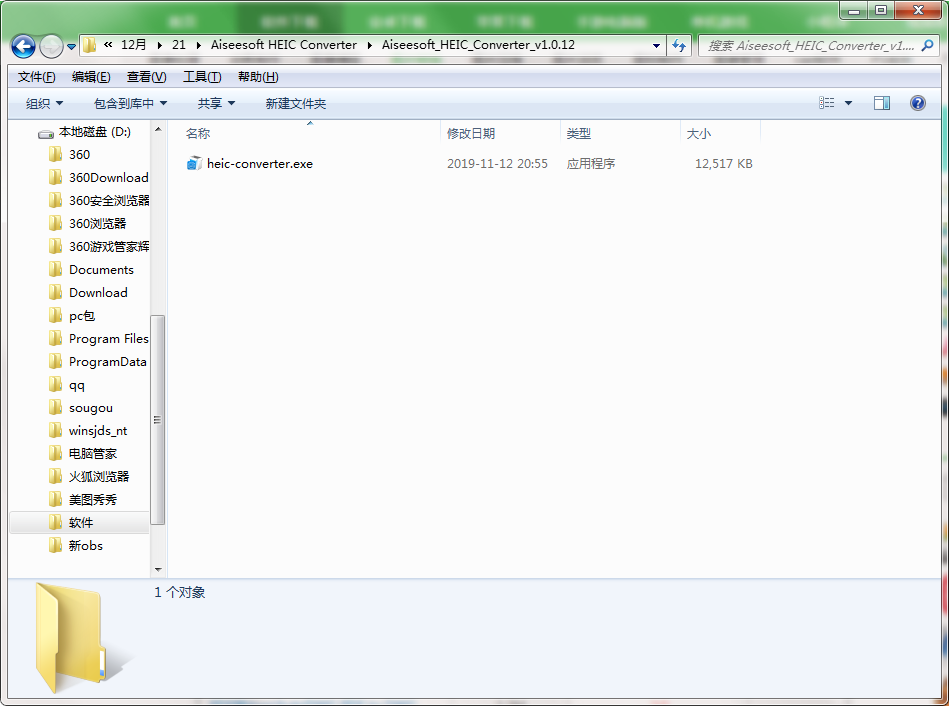Focus the search box for this folder

(810, 45)
